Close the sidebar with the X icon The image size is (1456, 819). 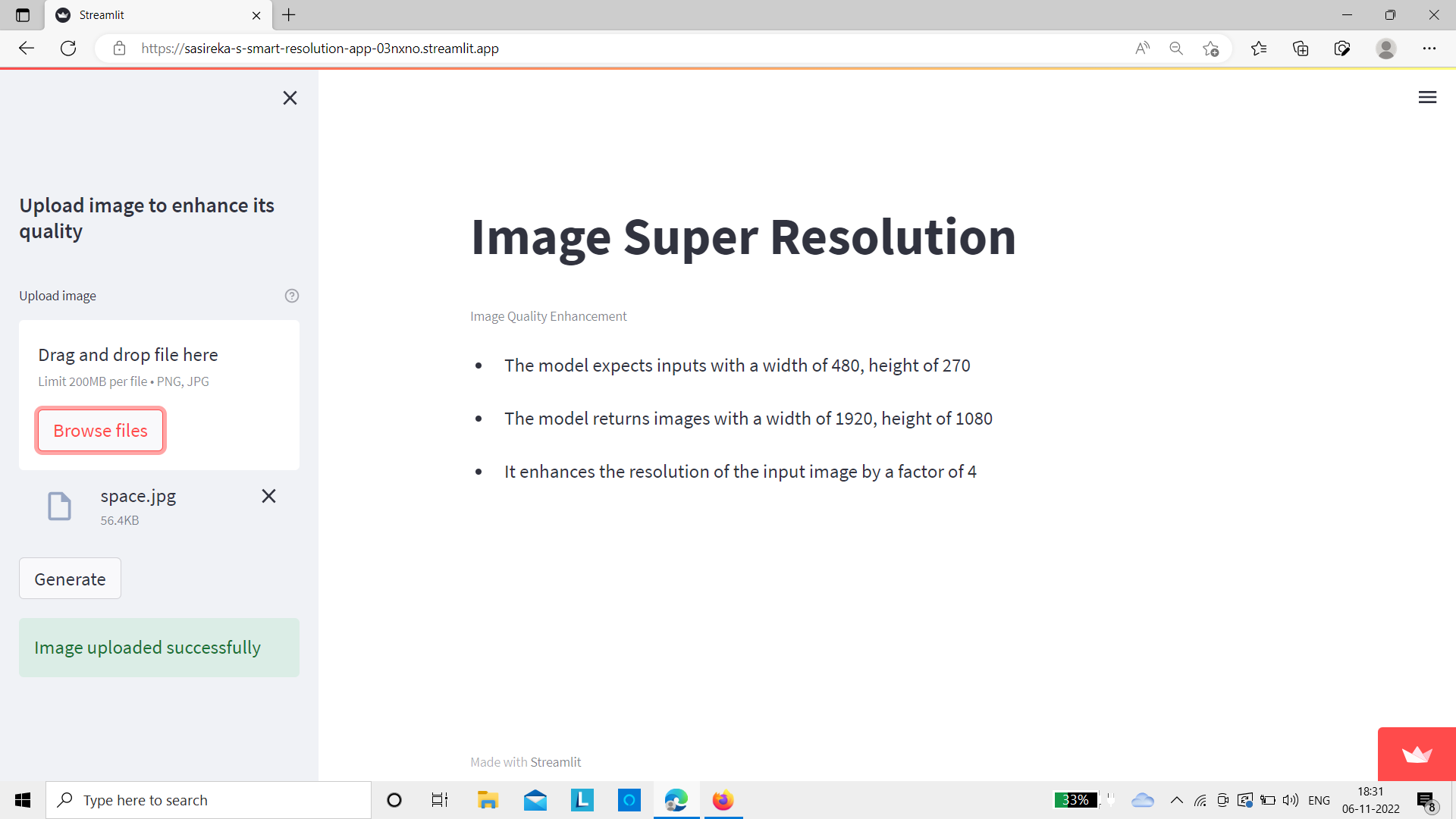pyautogui.click(x=290, y=98)
